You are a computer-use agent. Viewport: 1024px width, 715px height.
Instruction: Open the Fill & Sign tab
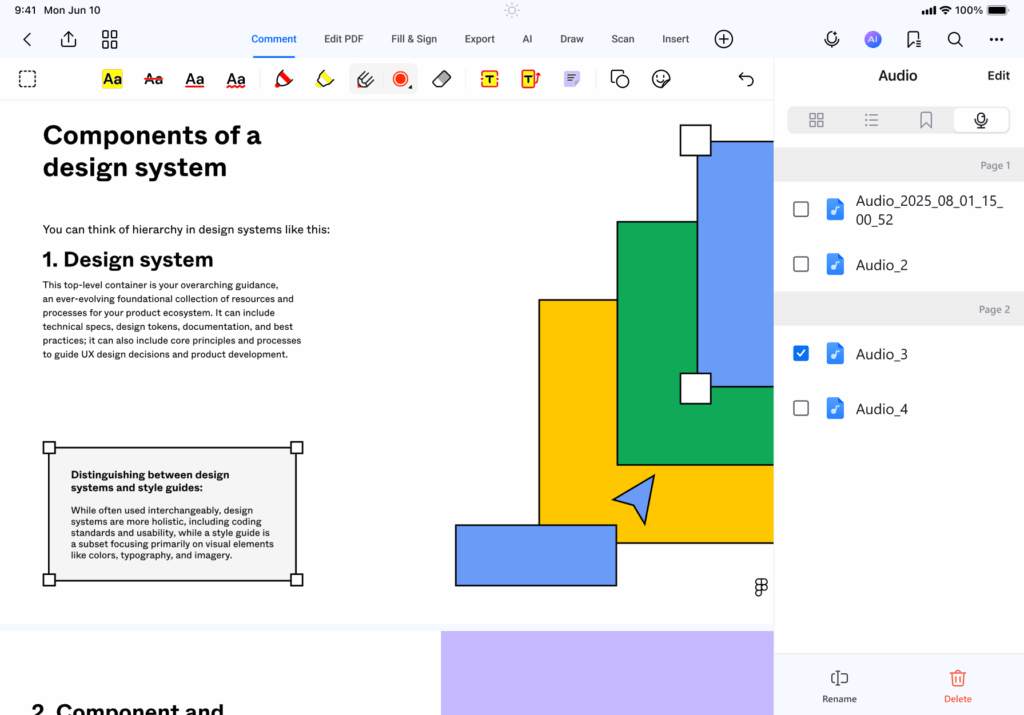tap(414, 39)
